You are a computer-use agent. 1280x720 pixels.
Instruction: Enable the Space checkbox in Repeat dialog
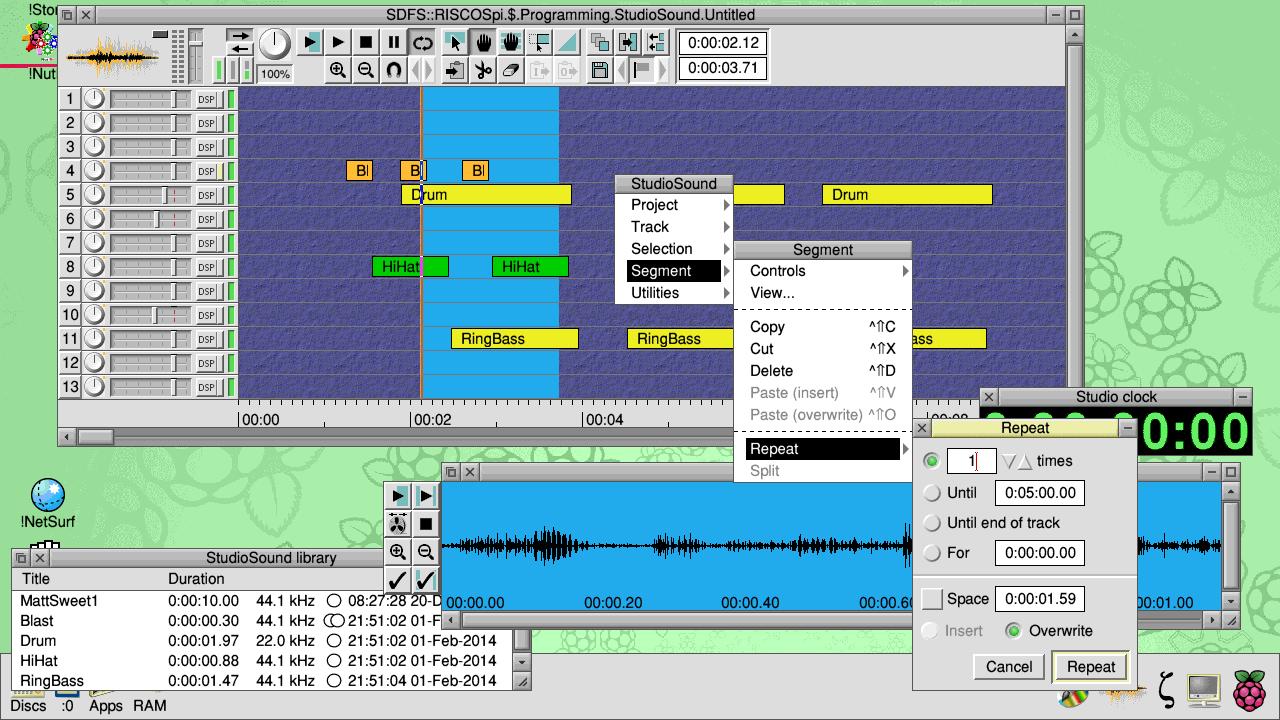(932, 599)
